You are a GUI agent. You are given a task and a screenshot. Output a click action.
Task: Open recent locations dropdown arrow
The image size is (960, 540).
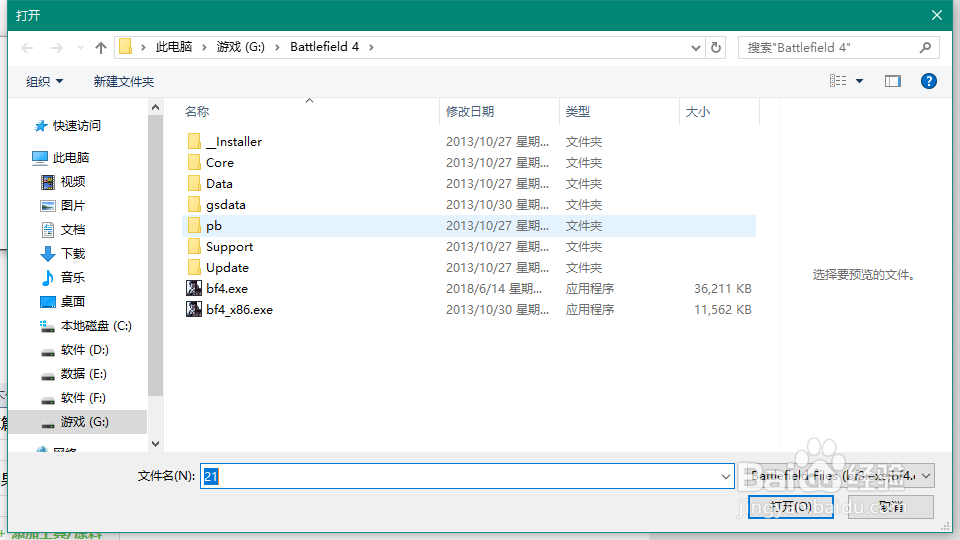click(80, 48)
